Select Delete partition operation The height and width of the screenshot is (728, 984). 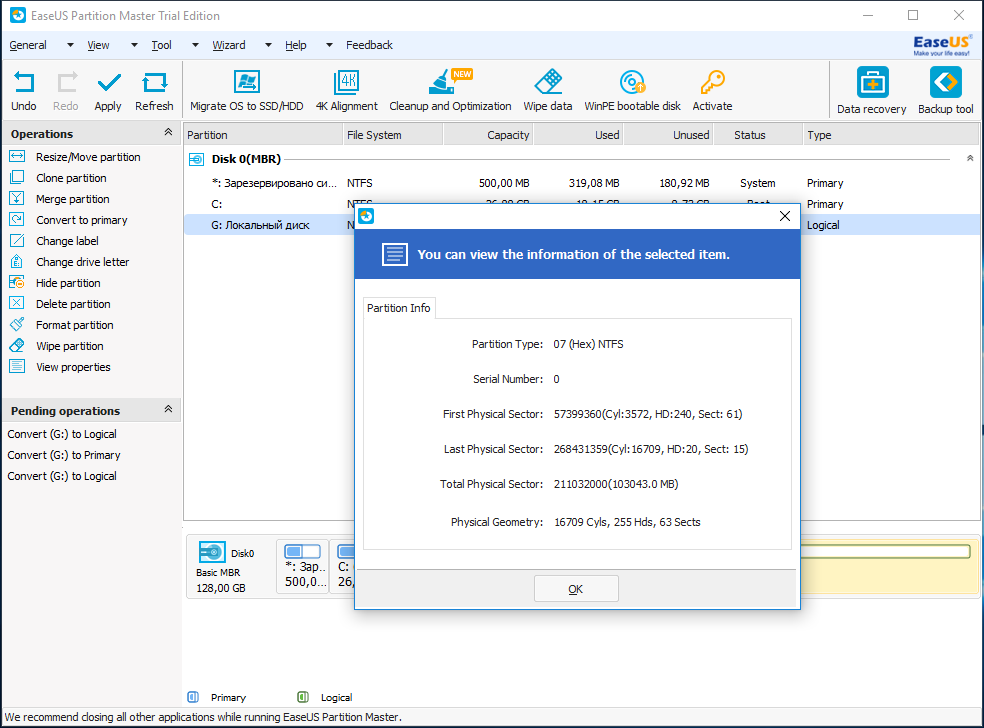(x=73, y=304)
